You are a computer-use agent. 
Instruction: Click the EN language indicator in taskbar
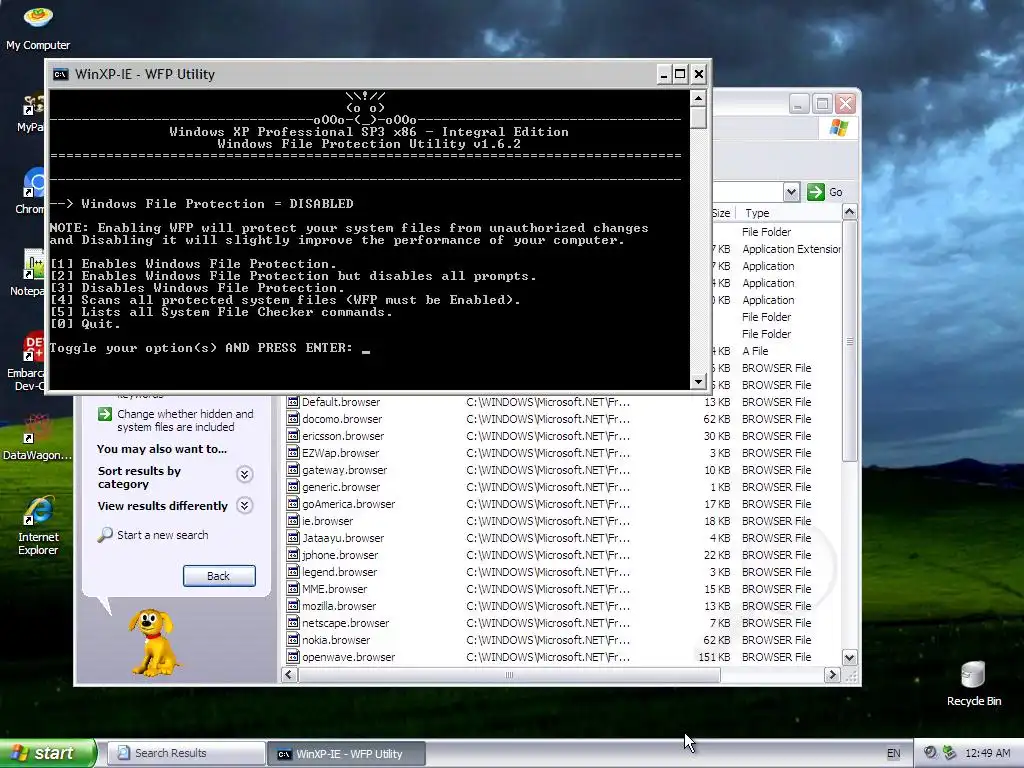click(x=893, y=753)
